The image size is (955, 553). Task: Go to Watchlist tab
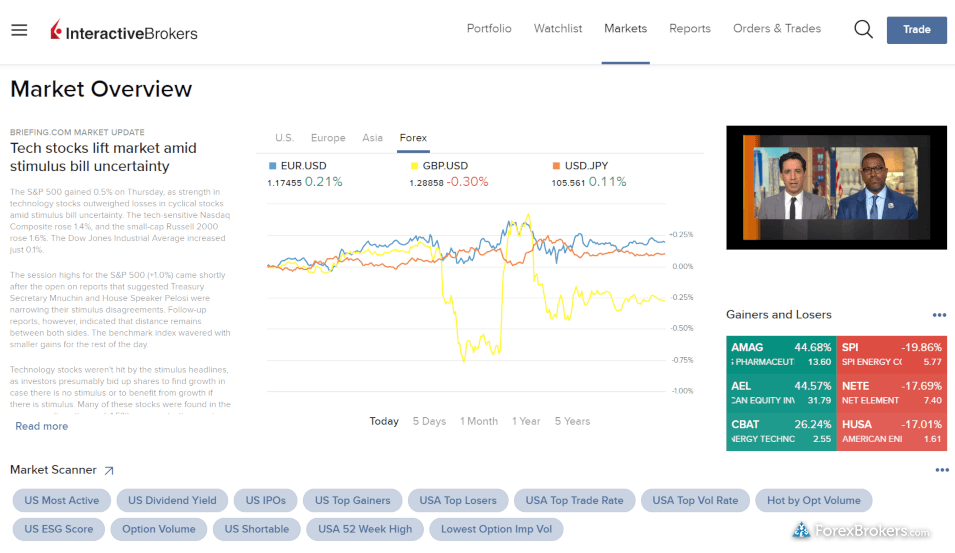(x=558, y=29)
